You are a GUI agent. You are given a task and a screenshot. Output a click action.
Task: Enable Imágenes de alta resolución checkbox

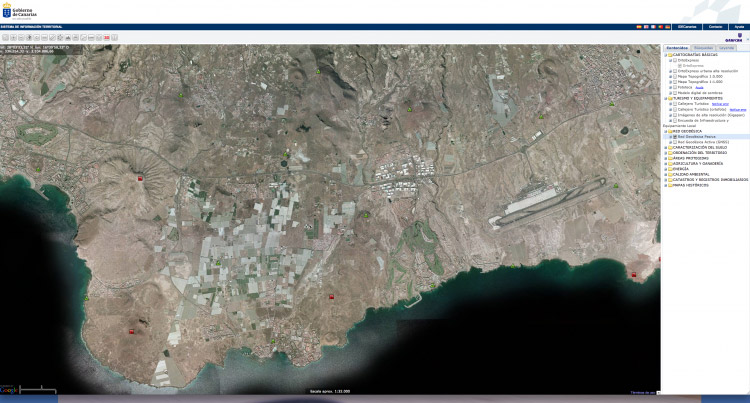[675, 115]
